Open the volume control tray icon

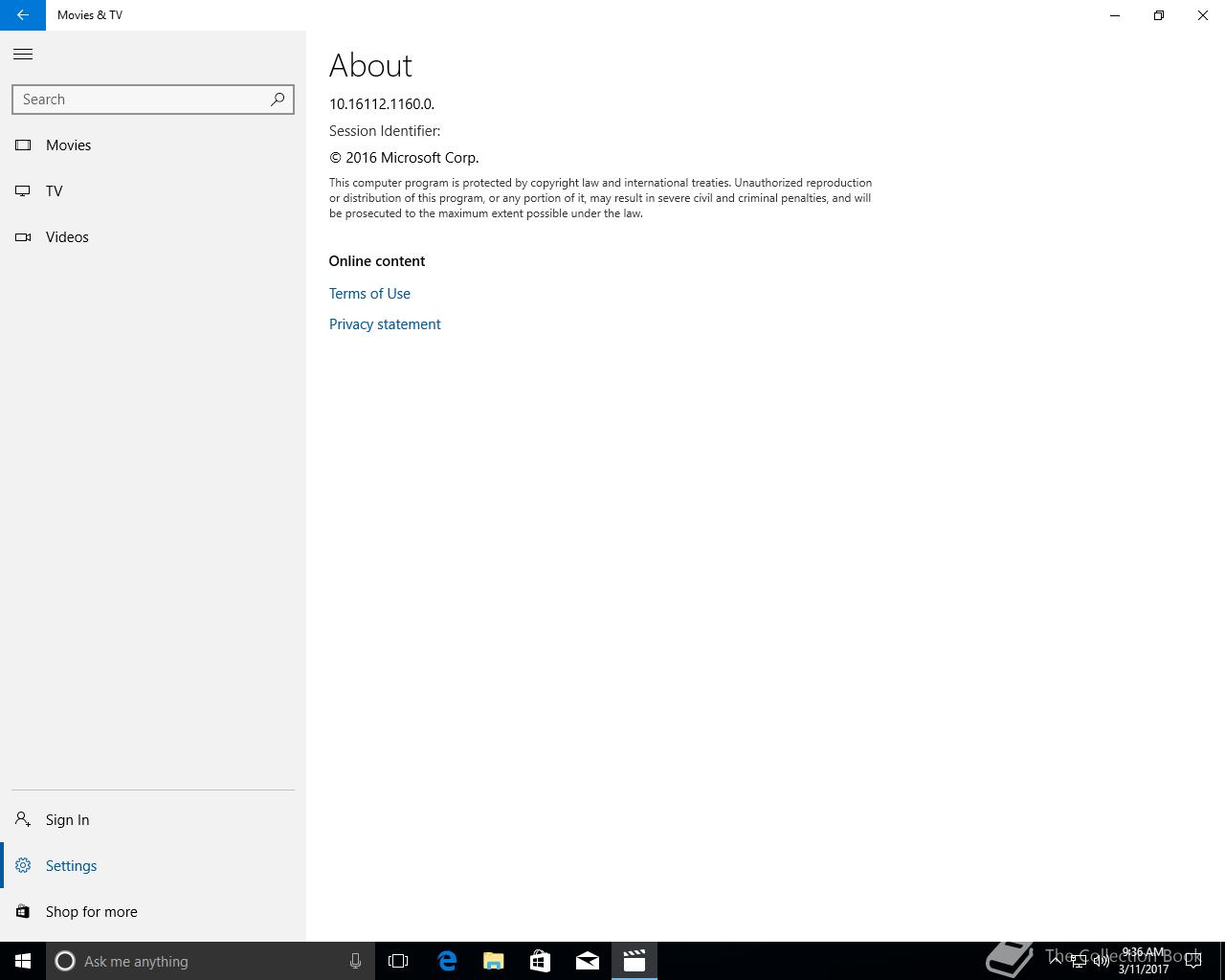tap(1102, 961)
